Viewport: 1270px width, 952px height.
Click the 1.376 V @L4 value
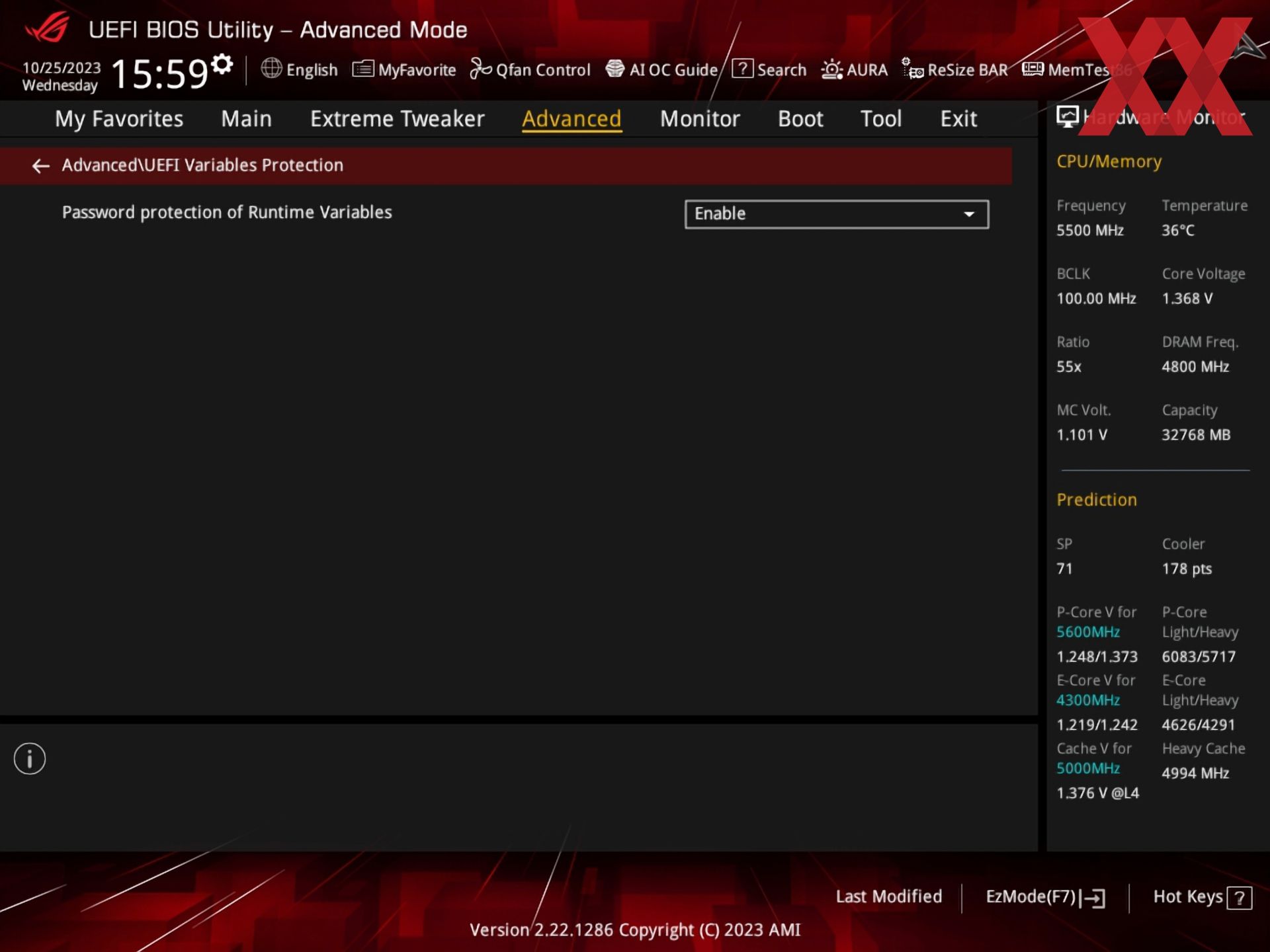click(1098, 793)
